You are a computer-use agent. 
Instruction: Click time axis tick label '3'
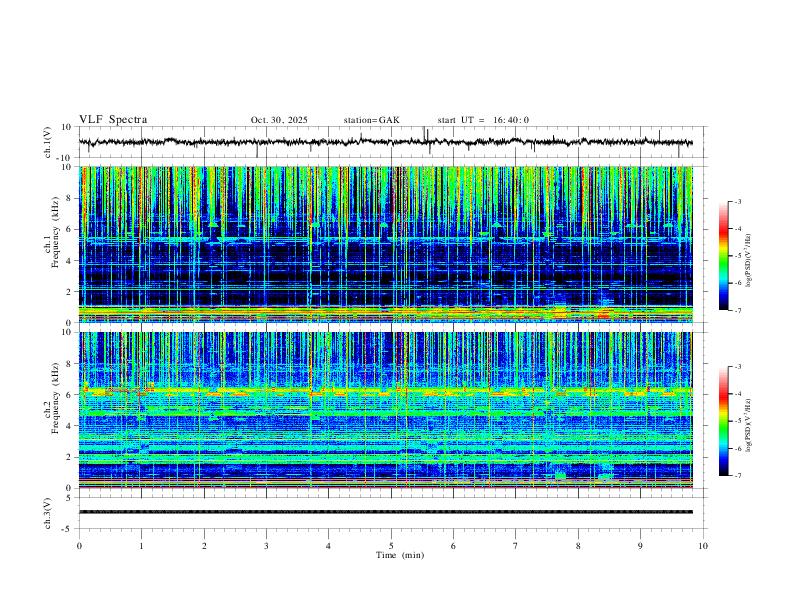(x=266, y=546)
